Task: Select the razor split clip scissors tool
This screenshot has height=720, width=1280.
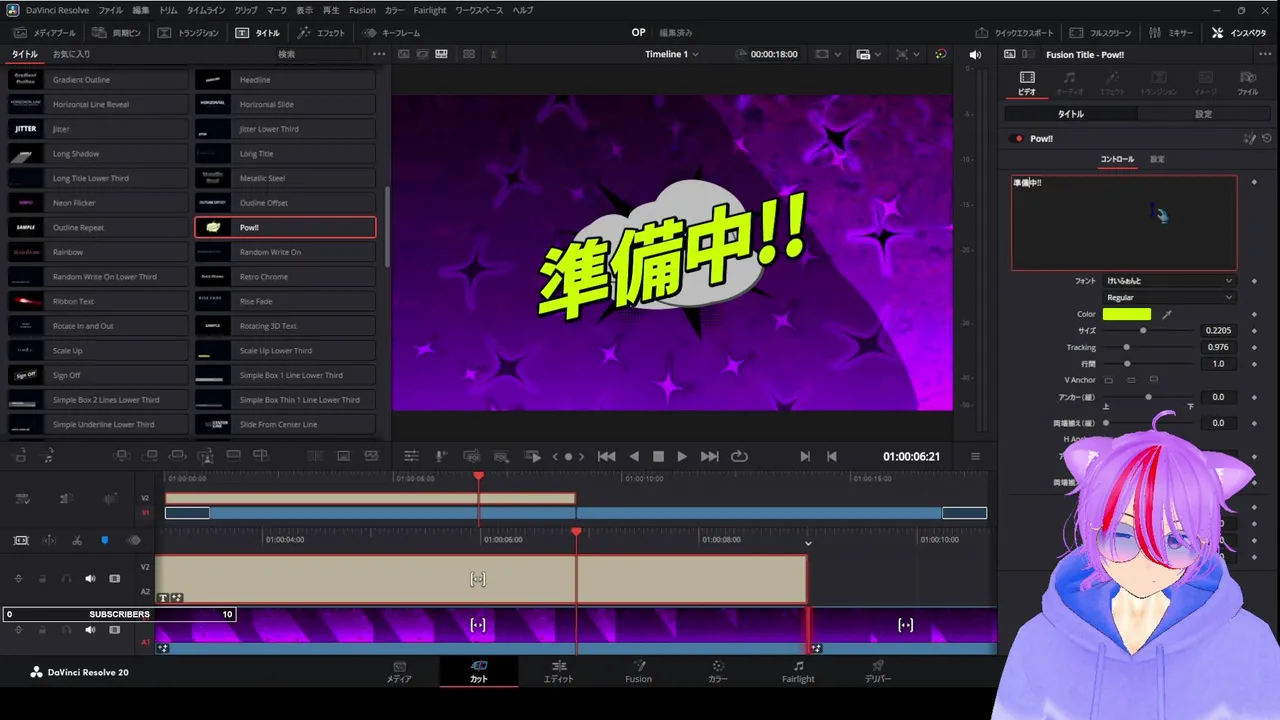Action: tap(77, 540)
